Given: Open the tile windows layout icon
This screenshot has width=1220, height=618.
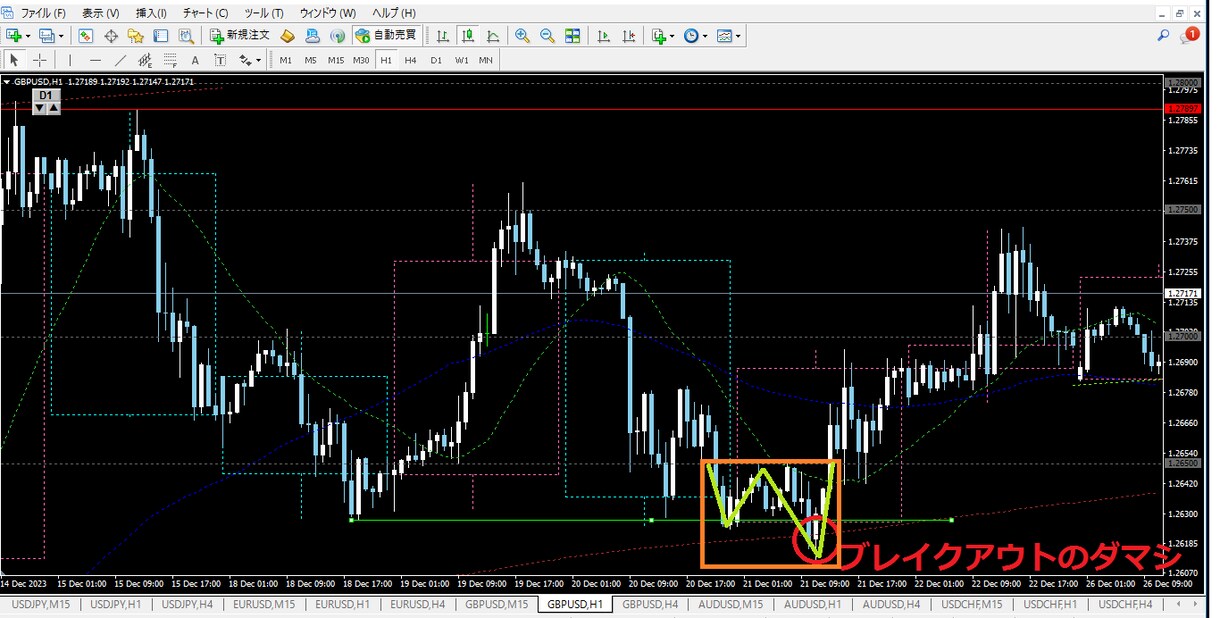Looking at the screenshot, I should [572, 36].
